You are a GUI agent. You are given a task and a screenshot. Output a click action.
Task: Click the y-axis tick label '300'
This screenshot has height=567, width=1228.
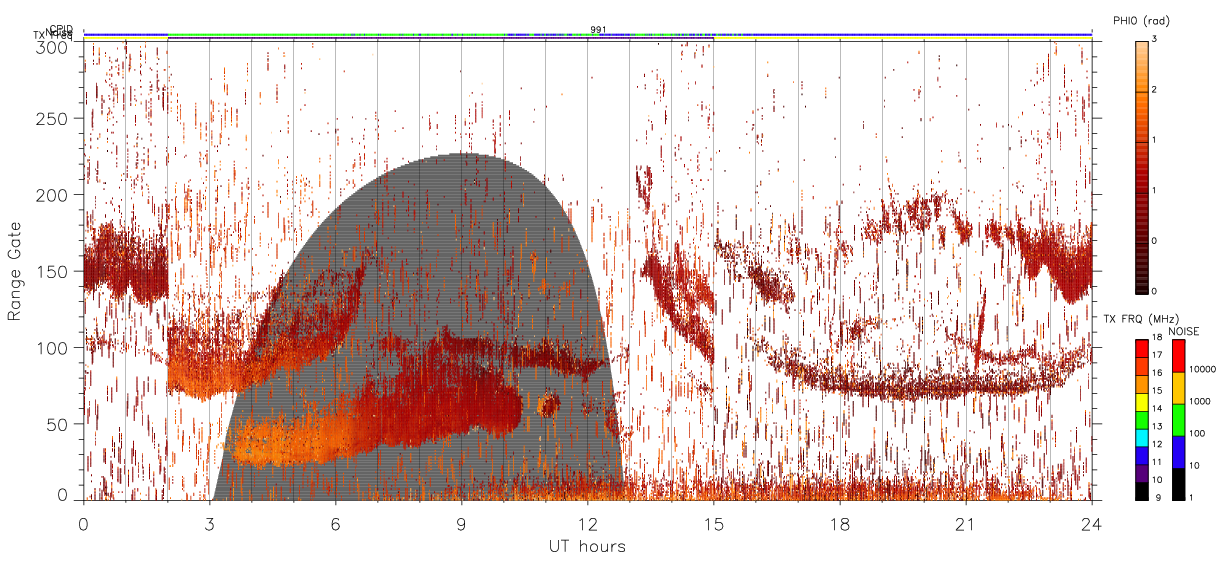pyautogui.click(x=52, y=46)
